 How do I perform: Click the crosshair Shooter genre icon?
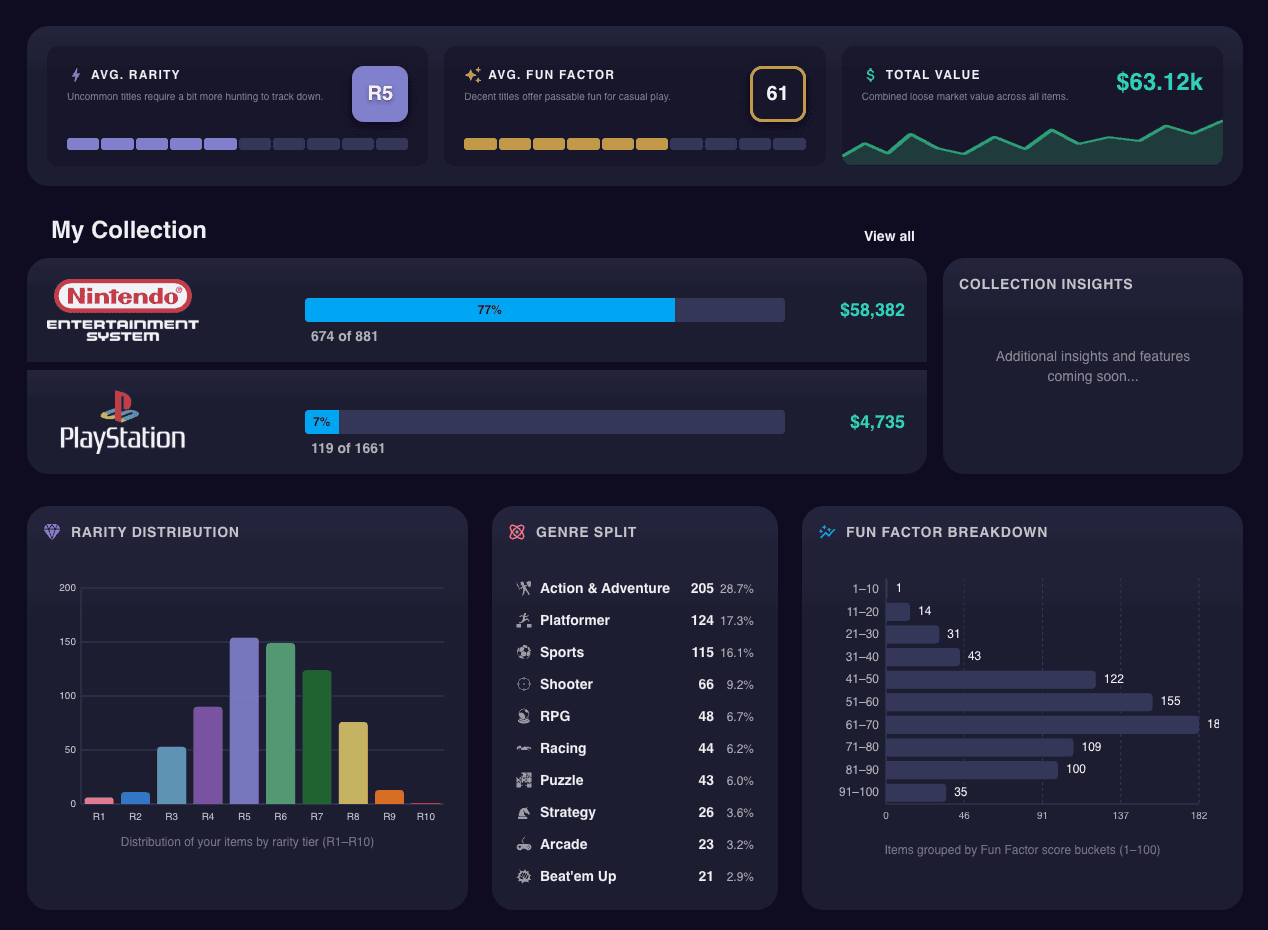coord(522,684)
